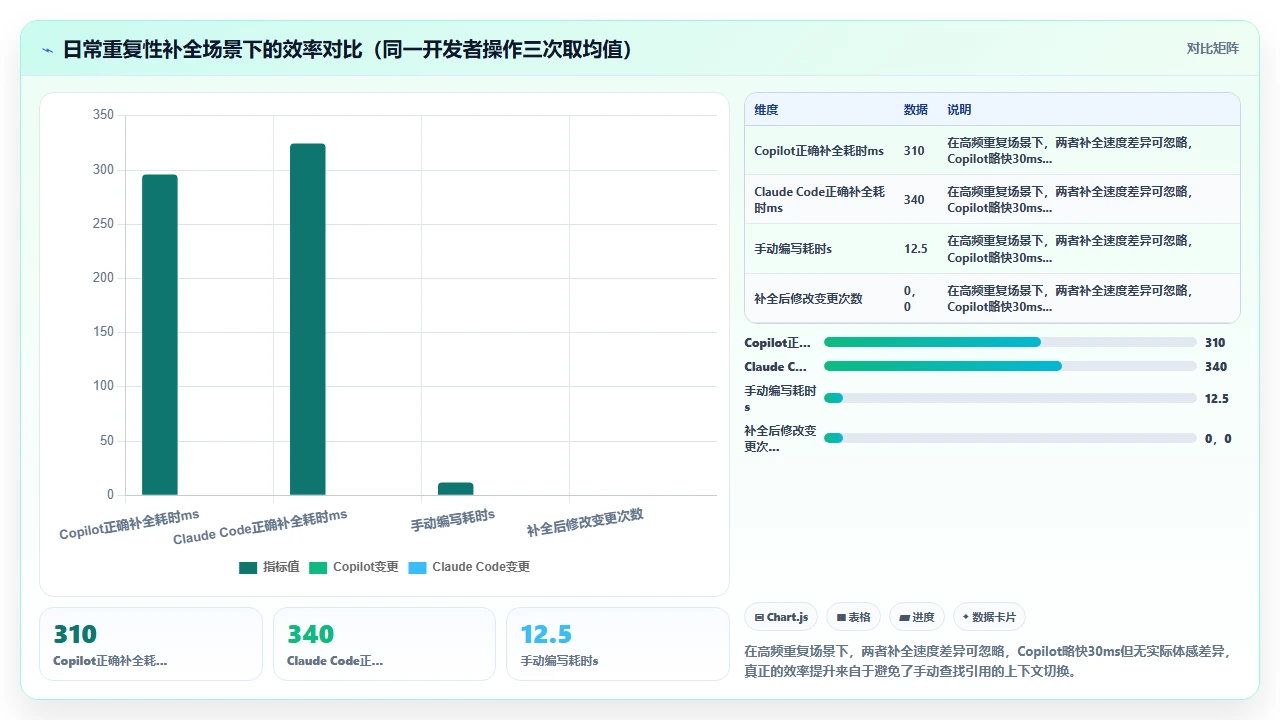The width and height of the screenshot is (1280, 720).
Task: Select the 进度 tag chip
Action: tap(917, 617)
